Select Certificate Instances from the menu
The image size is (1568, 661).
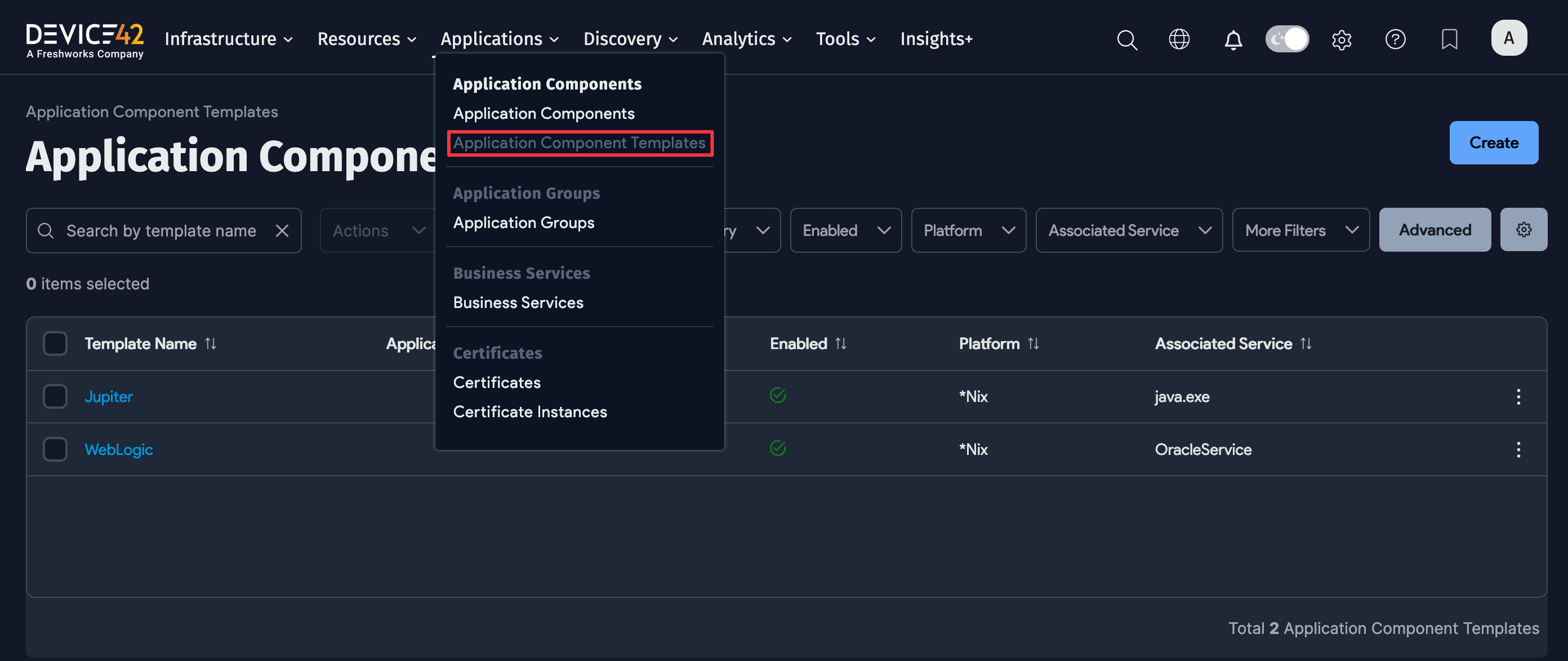529,411
